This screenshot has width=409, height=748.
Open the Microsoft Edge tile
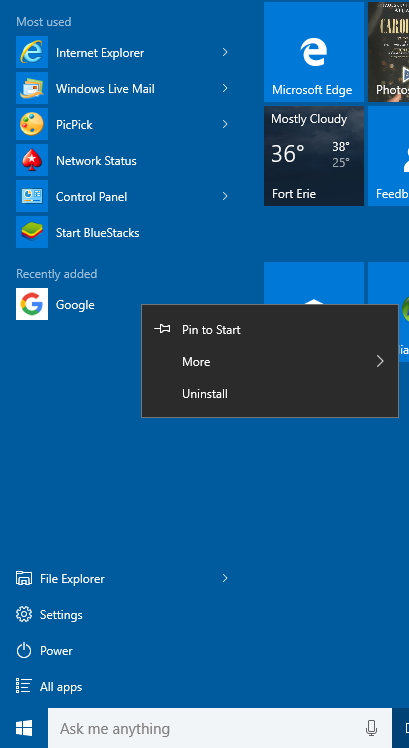pos(314,52)
